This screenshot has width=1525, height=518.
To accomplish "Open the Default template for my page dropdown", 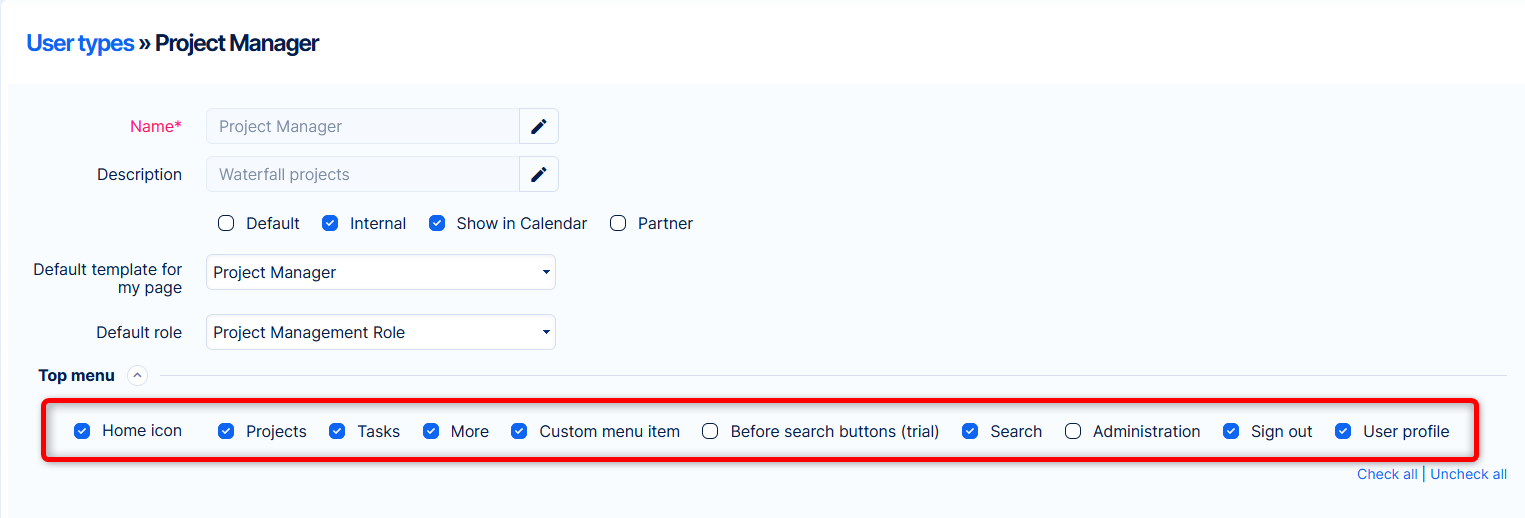I will click(x=380, y=272).
